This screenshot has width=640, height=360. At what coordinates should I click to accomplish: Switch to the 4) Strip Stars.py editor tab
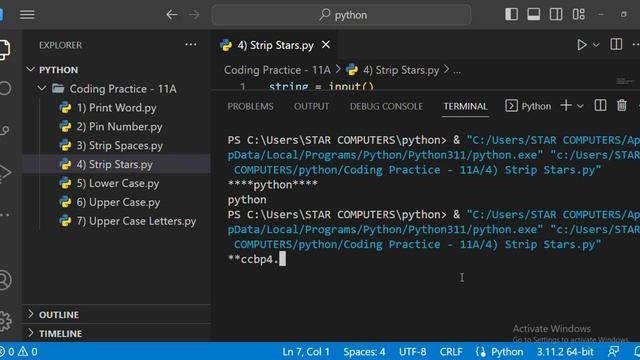pyautogui.click(x=275, y=45)
